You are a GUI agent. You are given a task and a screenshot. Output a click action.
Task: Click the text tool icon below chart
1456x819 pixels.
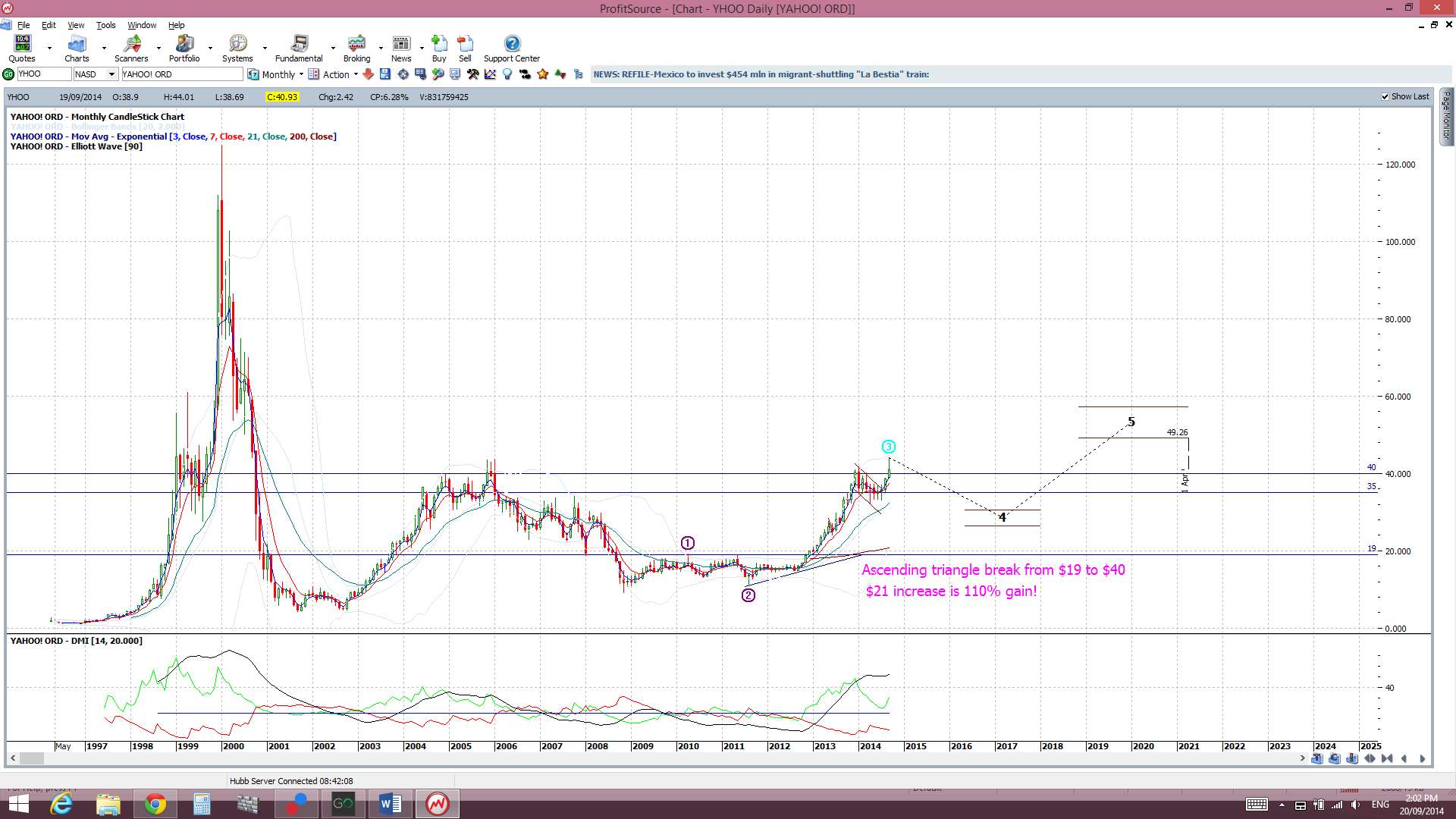click(x=1316, y=758)
